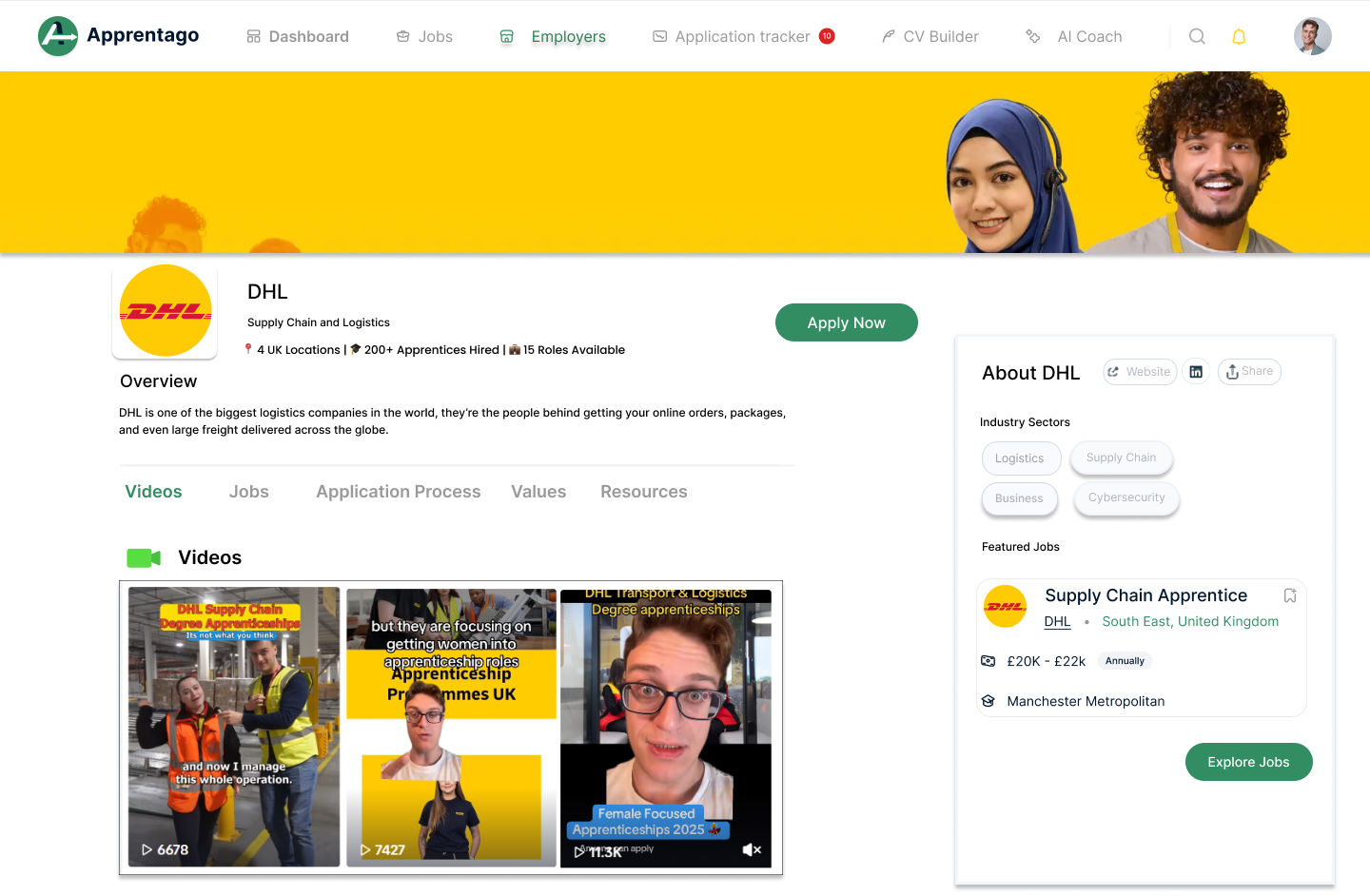Launch AI Coach from the navbar

pos(1074,36)
